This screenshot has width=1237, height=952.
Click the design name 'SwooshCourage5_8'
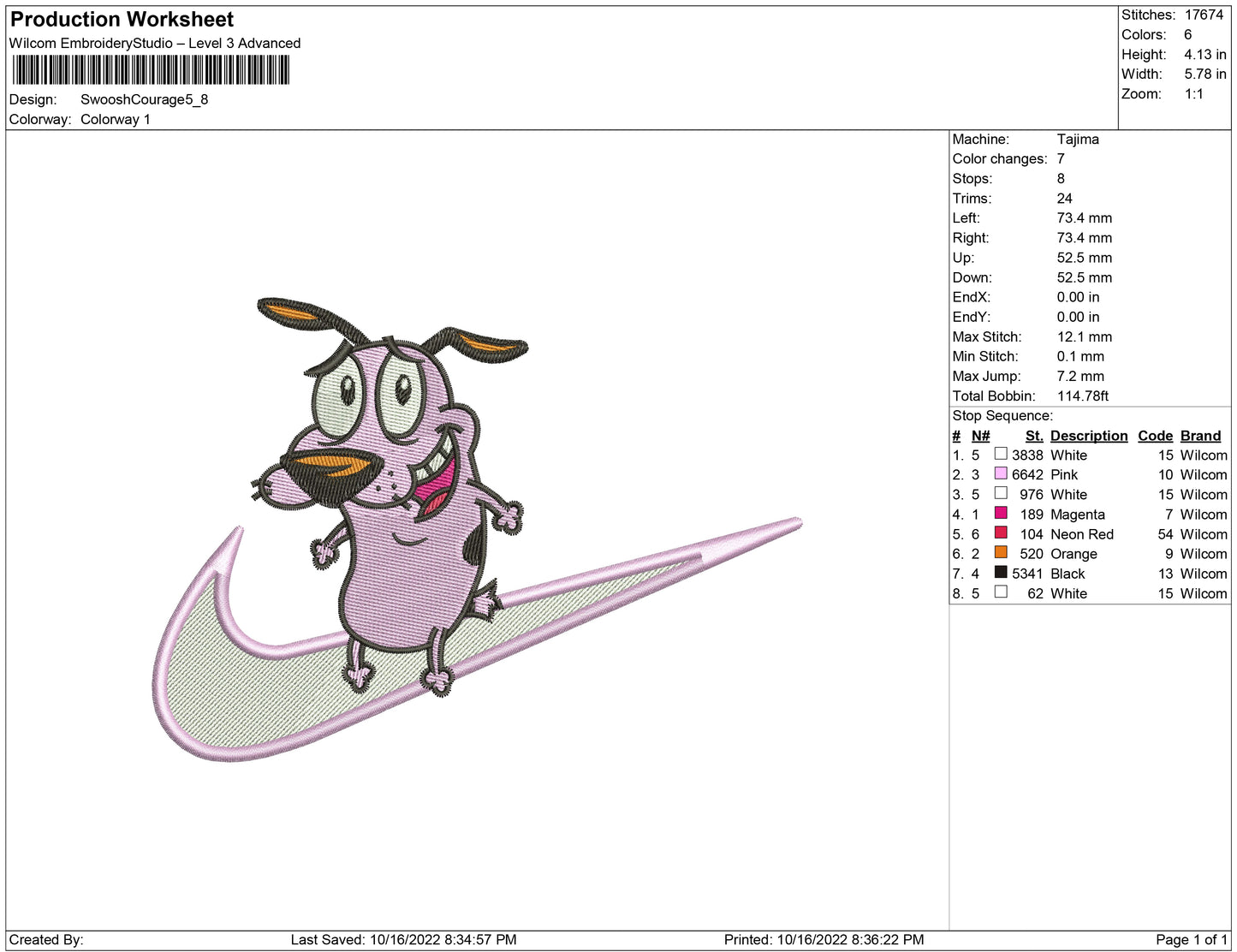(145, 99)
